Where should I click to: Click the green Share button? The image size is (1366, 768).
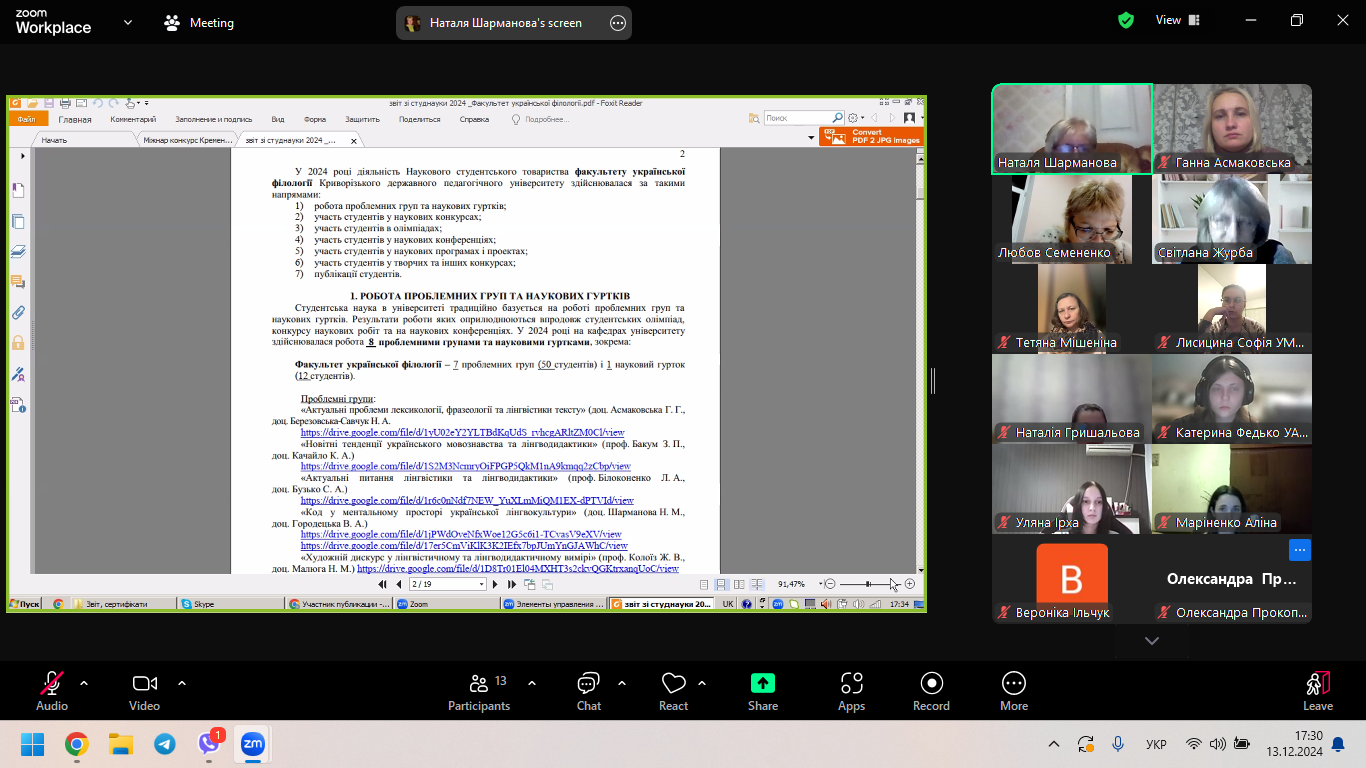point(763,692)
